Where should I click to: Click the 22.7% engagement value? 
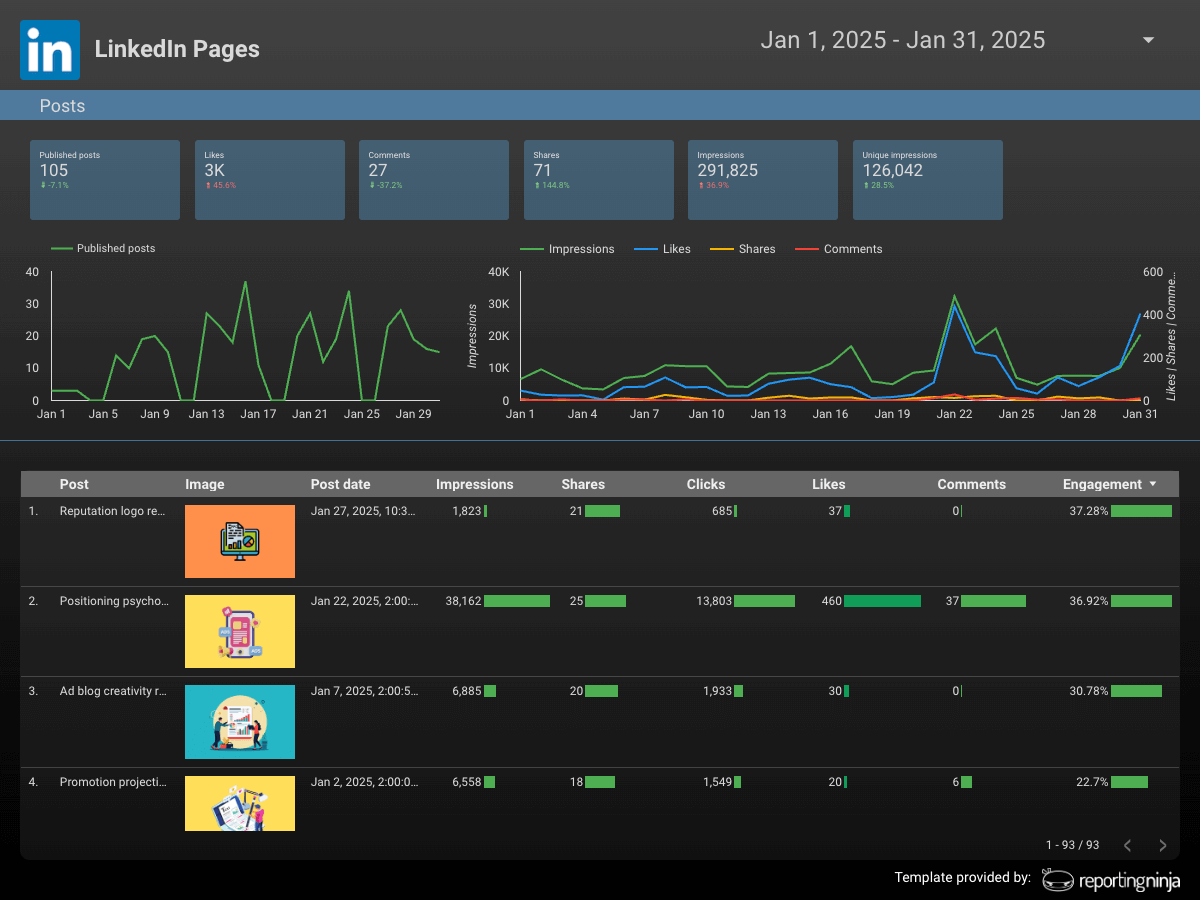pyautogui.click(x=1092, y=782)
